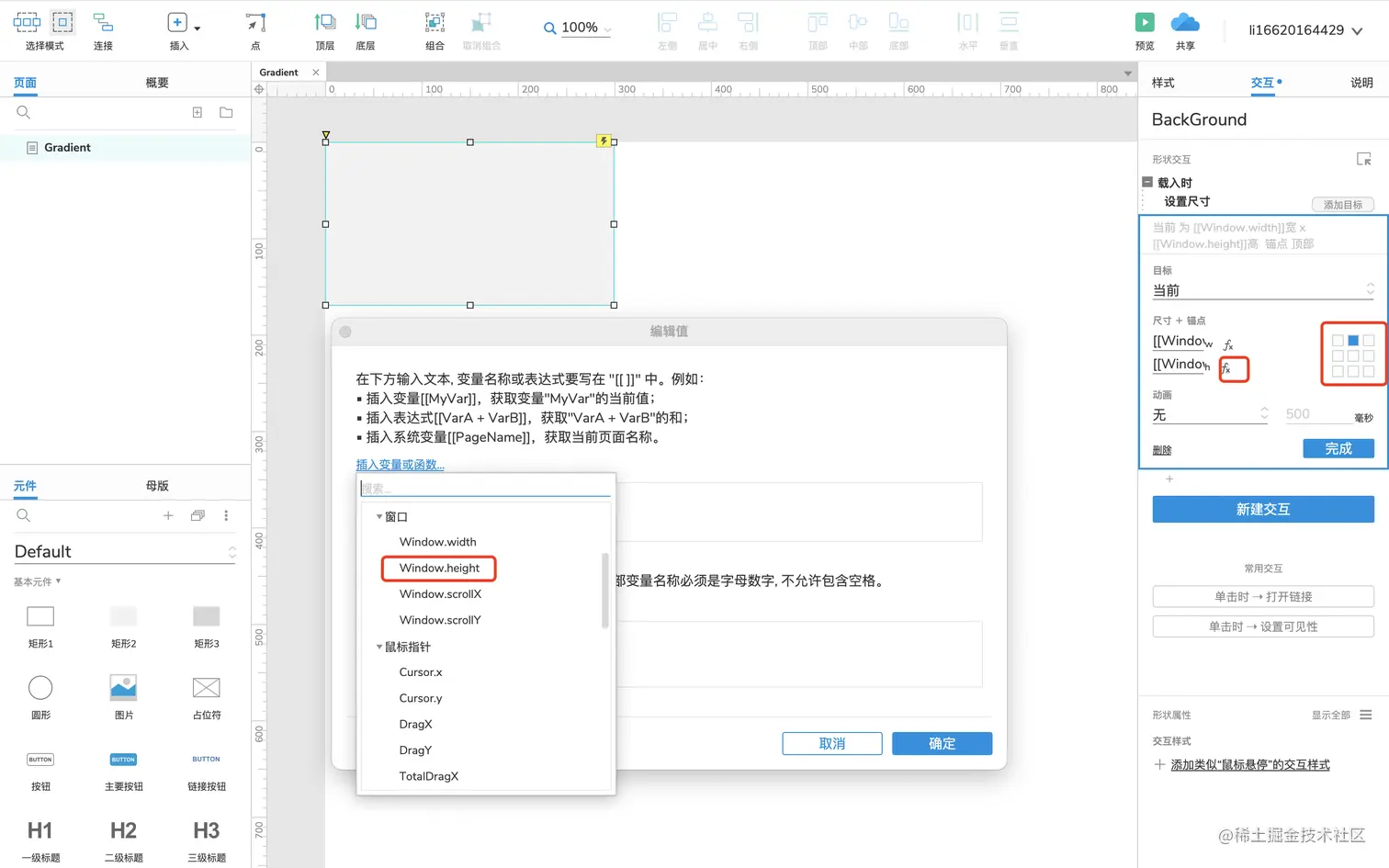Click the 完成 done button
The width and height of the screenshot is (1389, 868).
[1338, 448]
